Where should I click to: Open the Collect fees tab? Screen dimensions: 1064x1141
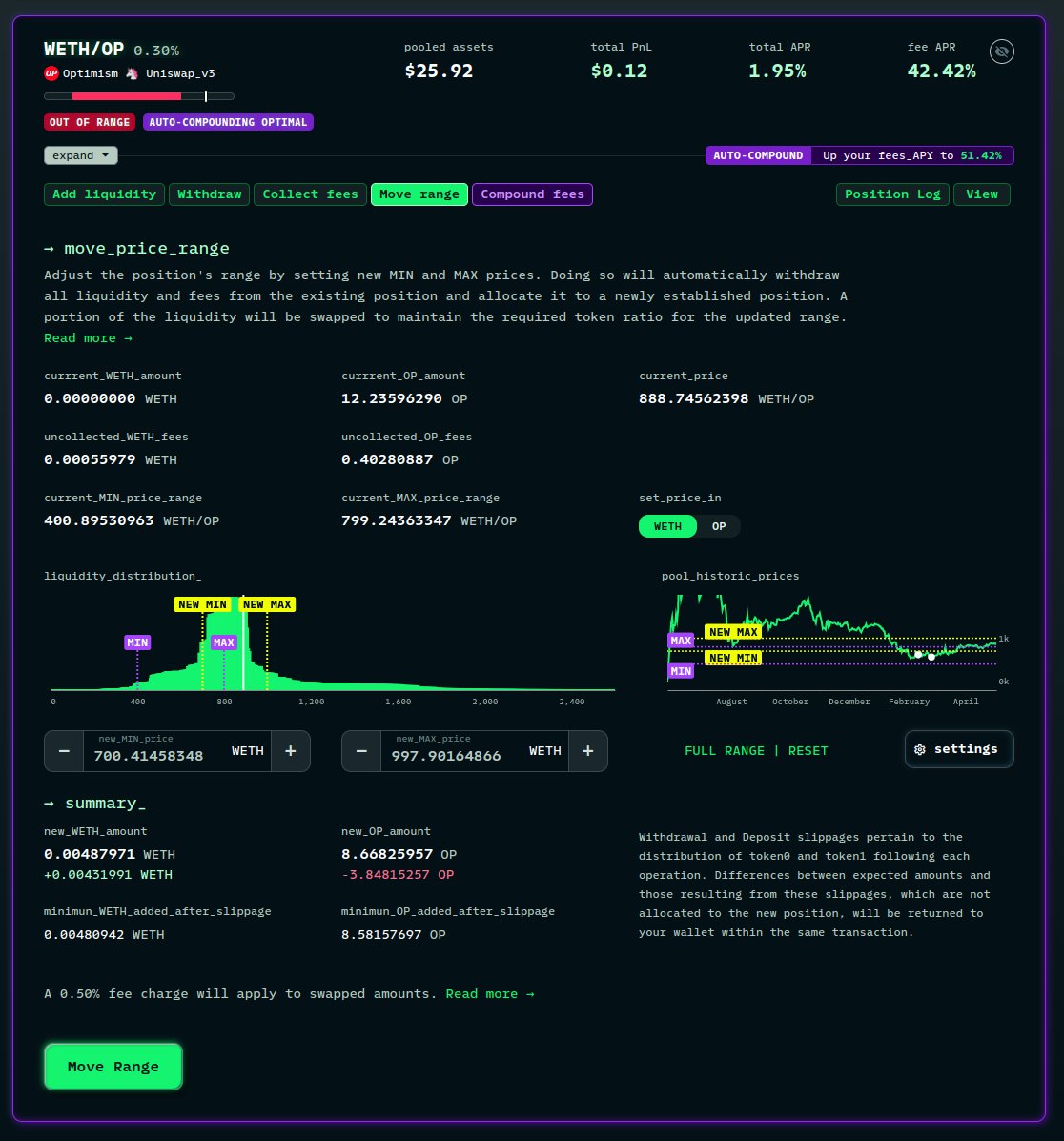pos(310,194)
